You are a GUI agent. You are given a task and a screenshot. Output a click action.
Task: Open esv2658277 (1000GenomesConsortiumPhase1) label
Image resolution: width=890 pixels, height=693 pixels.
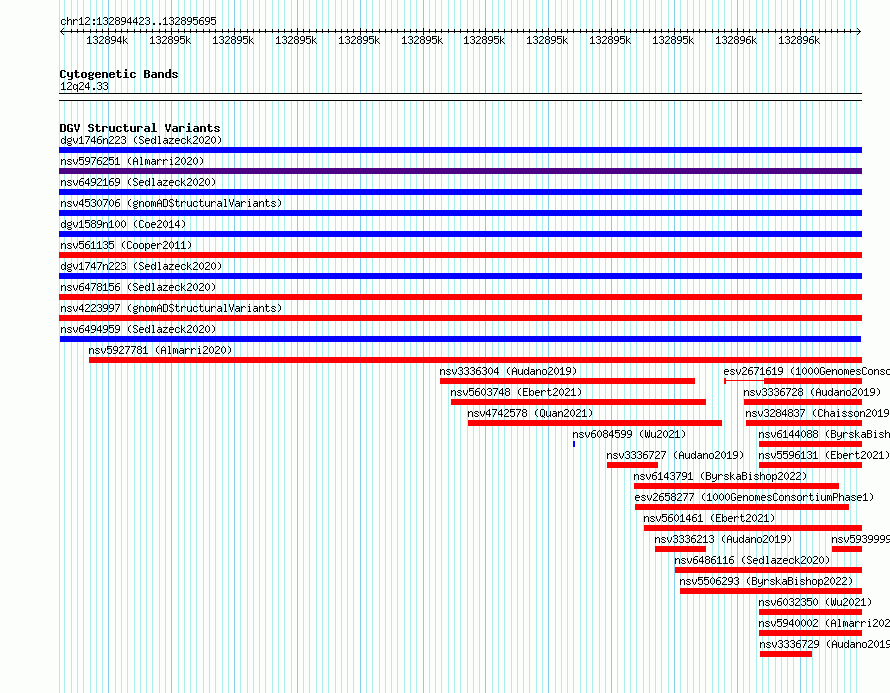pyautogui.click(x=754, y=497)
